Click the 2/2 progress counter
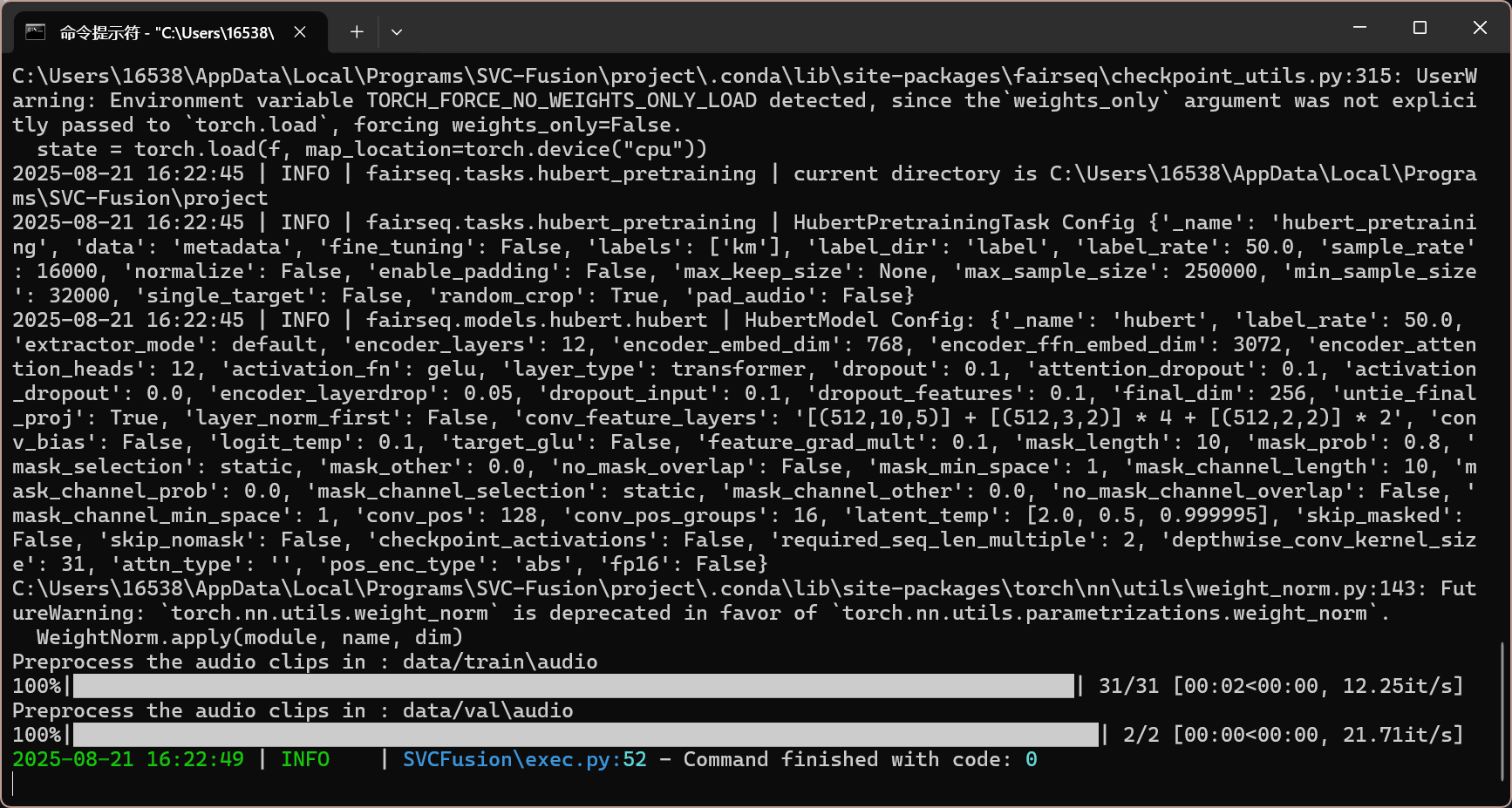Viewport: 1512px width, 808px height. coord(1141,735)
